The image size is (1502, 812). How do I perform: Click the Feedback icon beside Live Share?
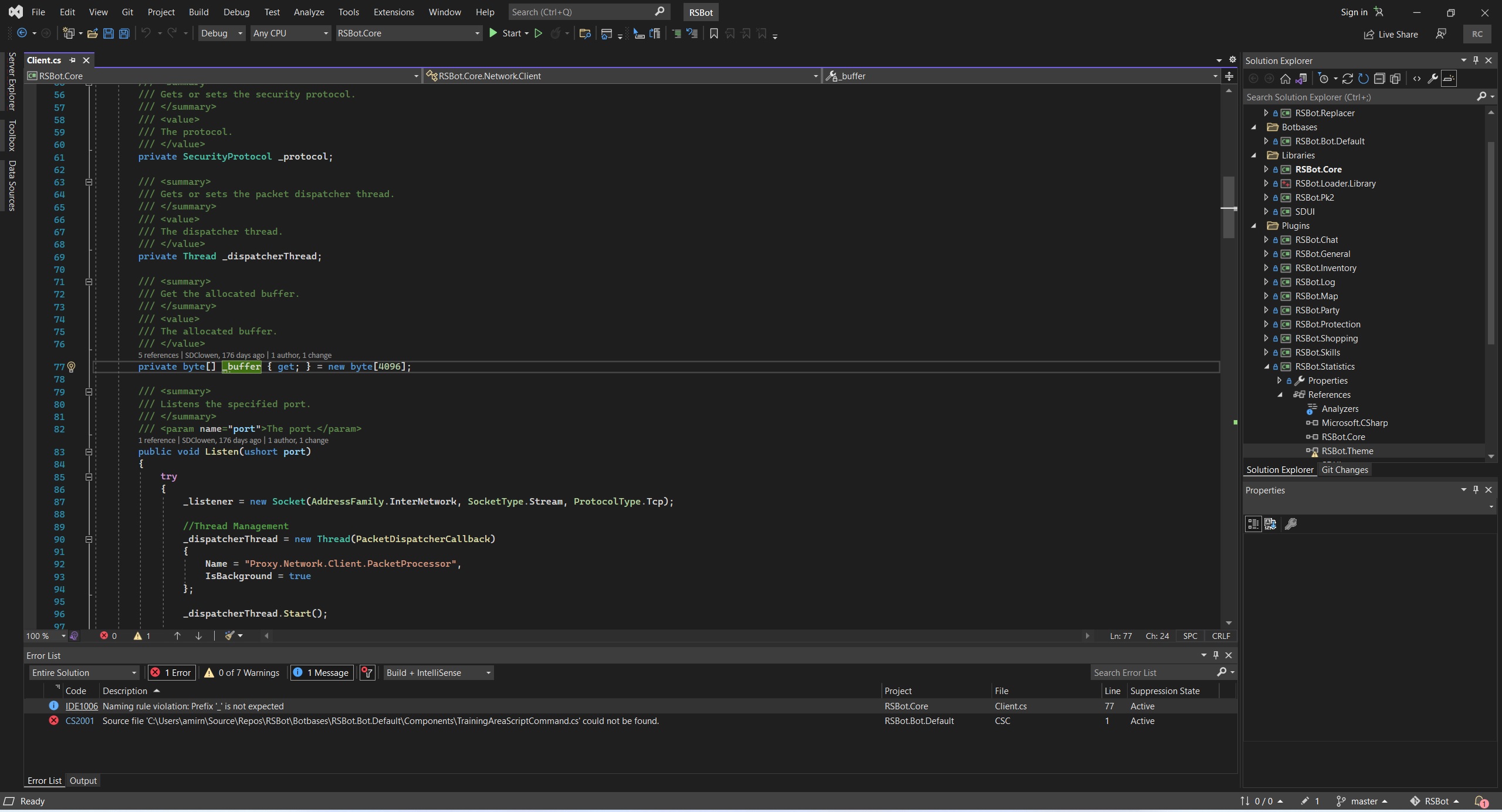pos(1441,34)
